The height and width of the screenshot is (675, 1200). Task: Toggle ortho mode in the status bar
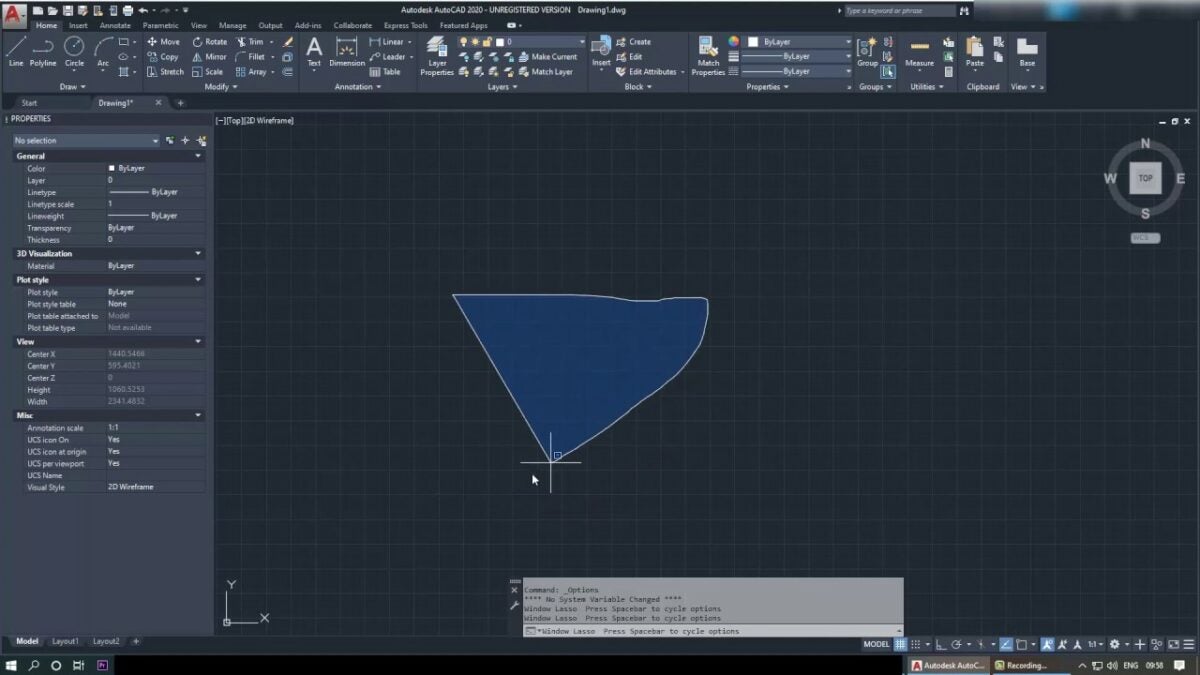click(x=941, y=645)
